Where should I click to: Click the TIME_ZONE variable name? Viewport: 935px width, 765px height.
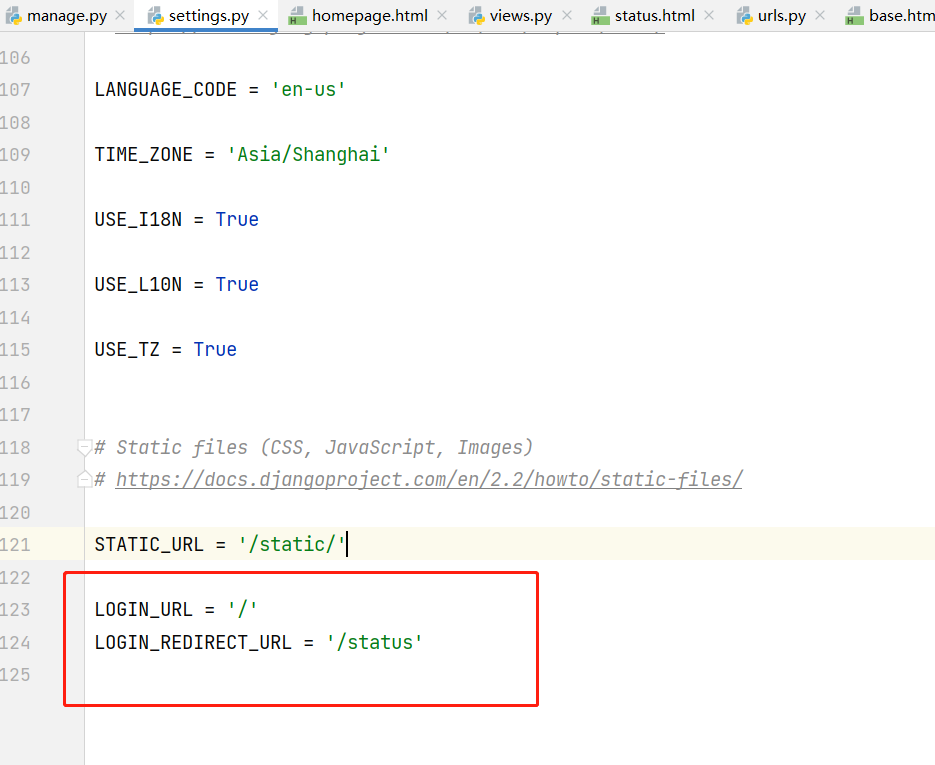(x=144, y=154)
